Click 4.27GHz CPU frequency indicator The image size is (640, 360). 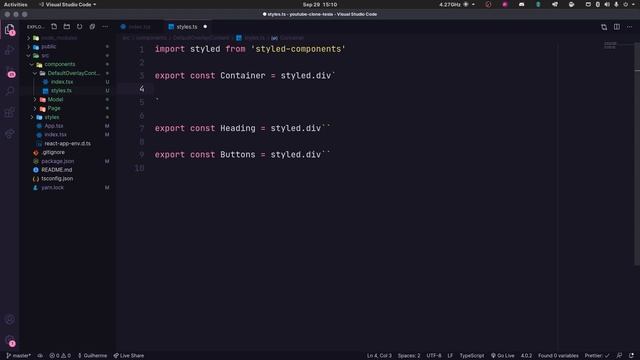[x=450, y=4]
